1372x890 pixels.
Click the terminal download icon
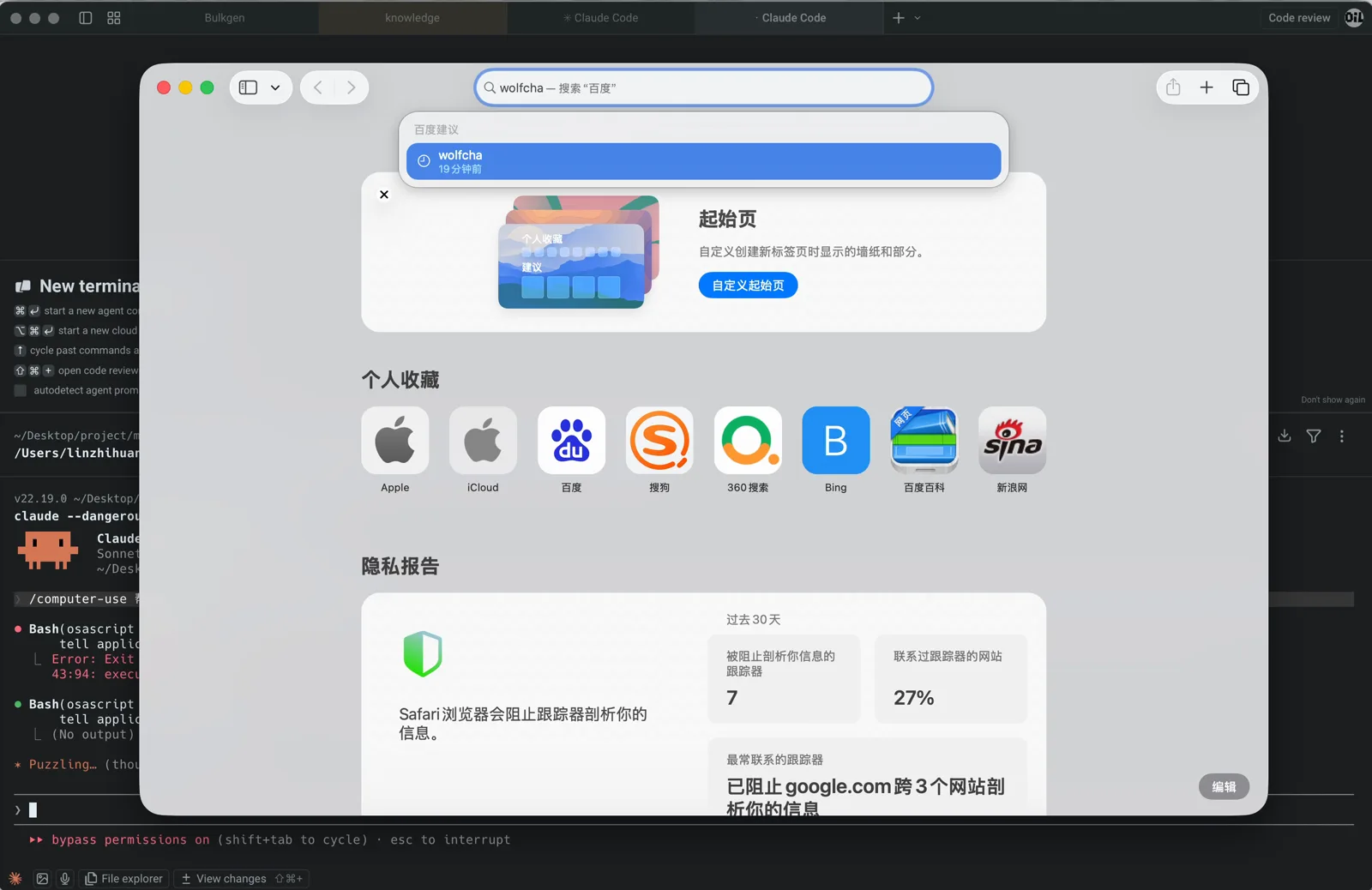coord(1285,436)
